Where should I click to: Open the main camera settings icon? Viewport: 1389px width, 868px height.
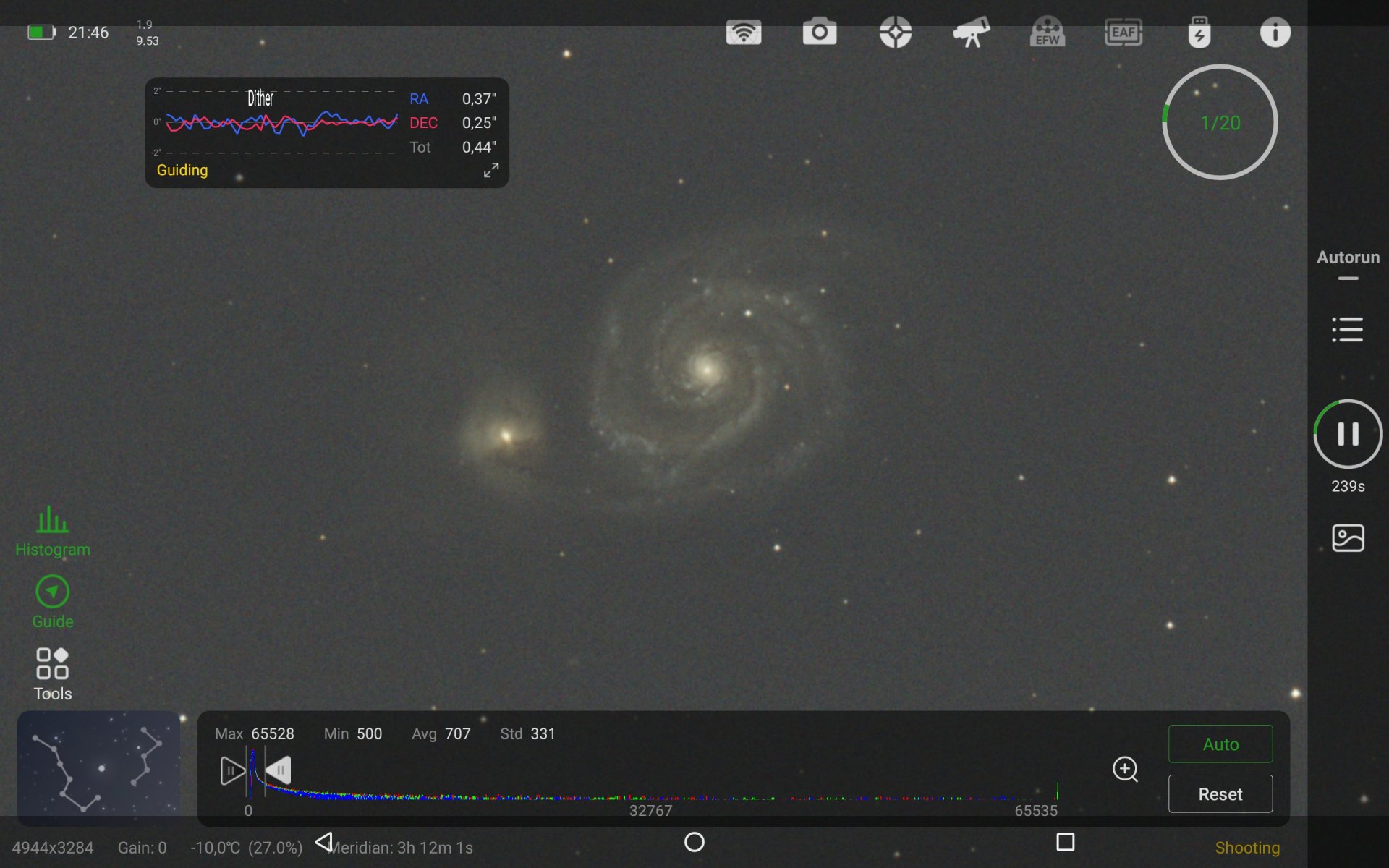pos(820,33)
